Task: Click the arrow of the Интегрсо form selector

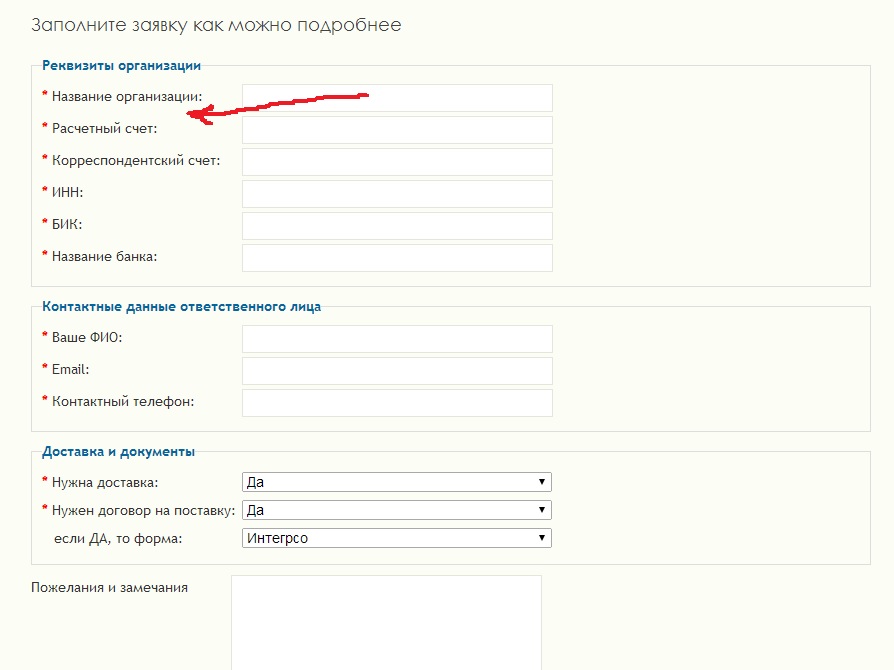Action: point(542,538)
